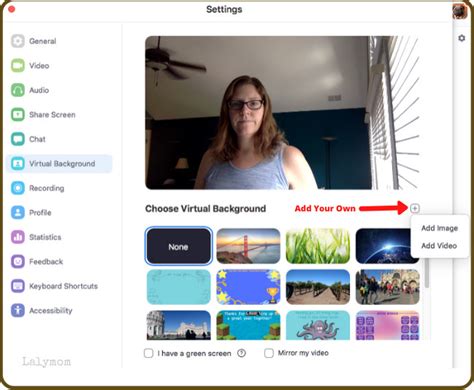Image resolution: width=474 pixels, height=390 pixels.
Task: Click the Feedback label in sidebar
Action: coord(46,261)
